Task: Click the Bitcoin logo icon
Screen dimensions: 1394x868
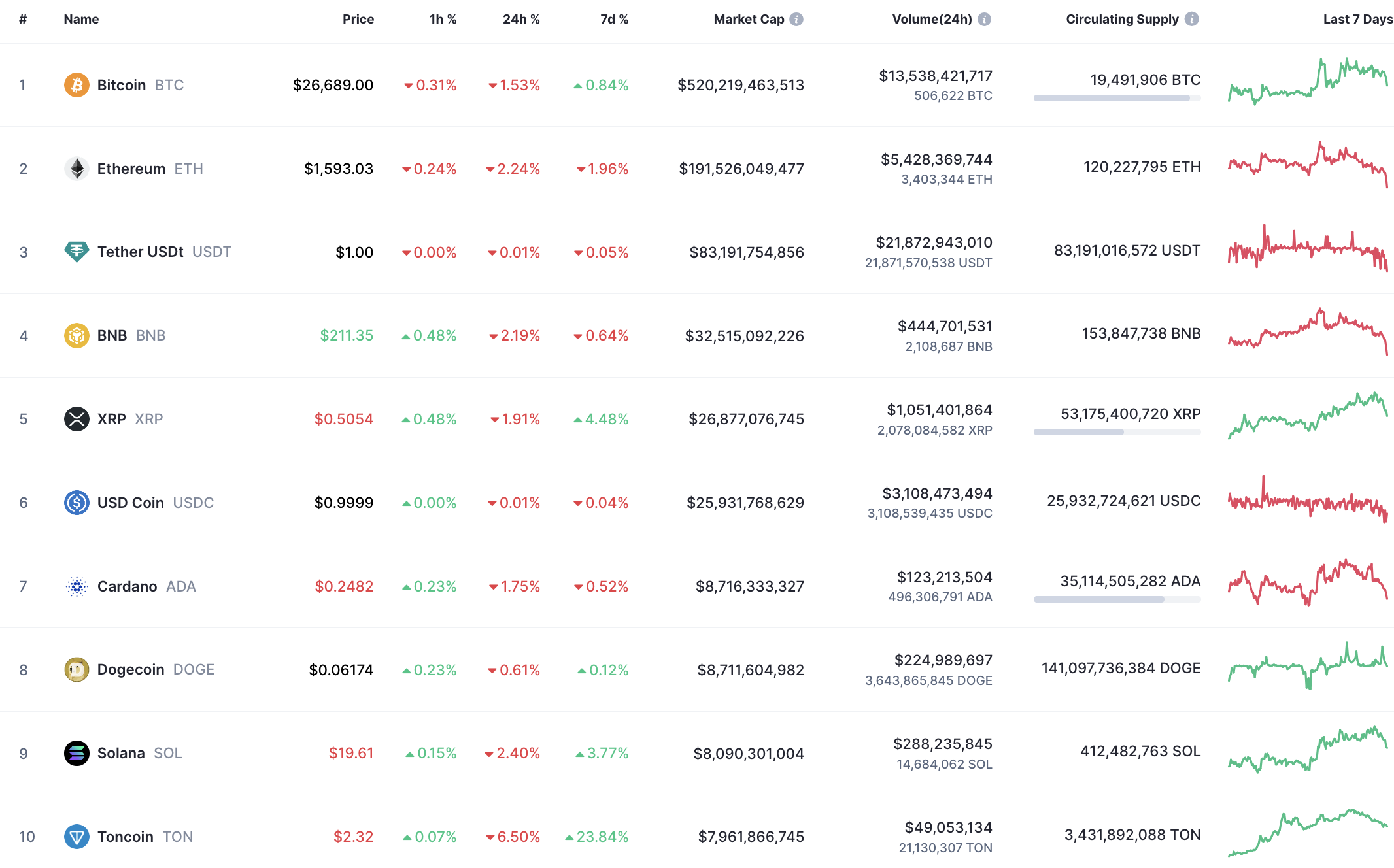Action: (76, 85)
